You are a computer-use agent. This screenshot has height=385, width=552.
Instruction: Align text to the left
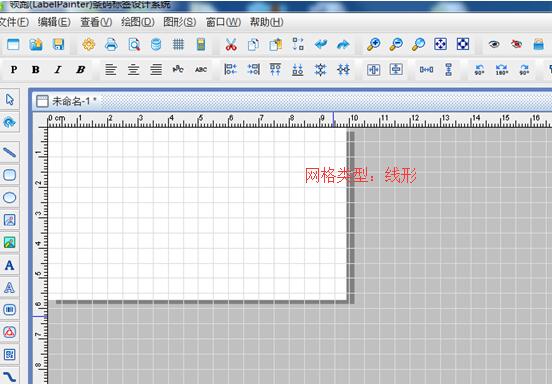tap(111, 70)
